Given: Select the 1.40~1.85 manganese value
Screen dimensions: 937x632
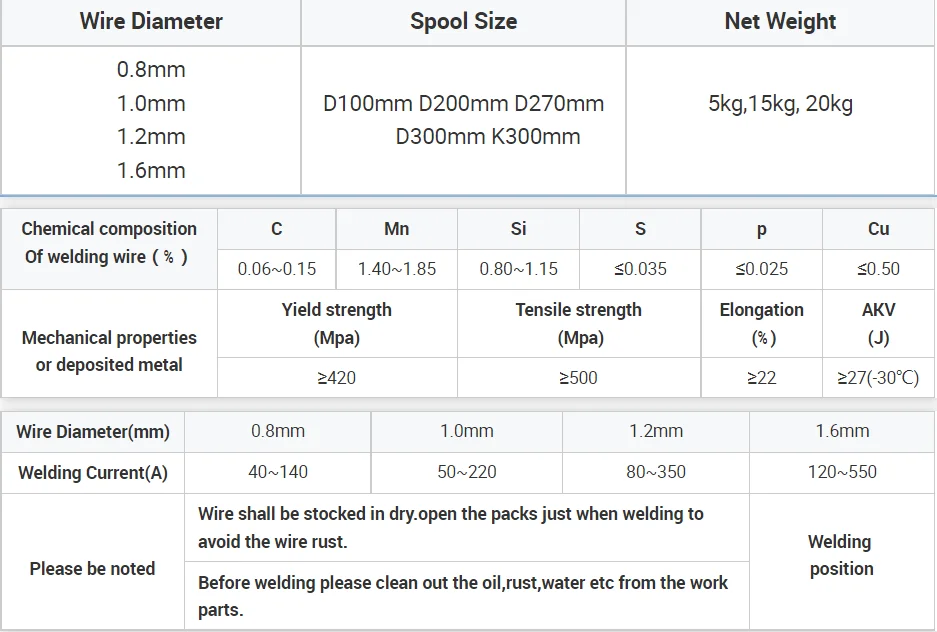Looking at the screenshot, I should coord(397,269).
